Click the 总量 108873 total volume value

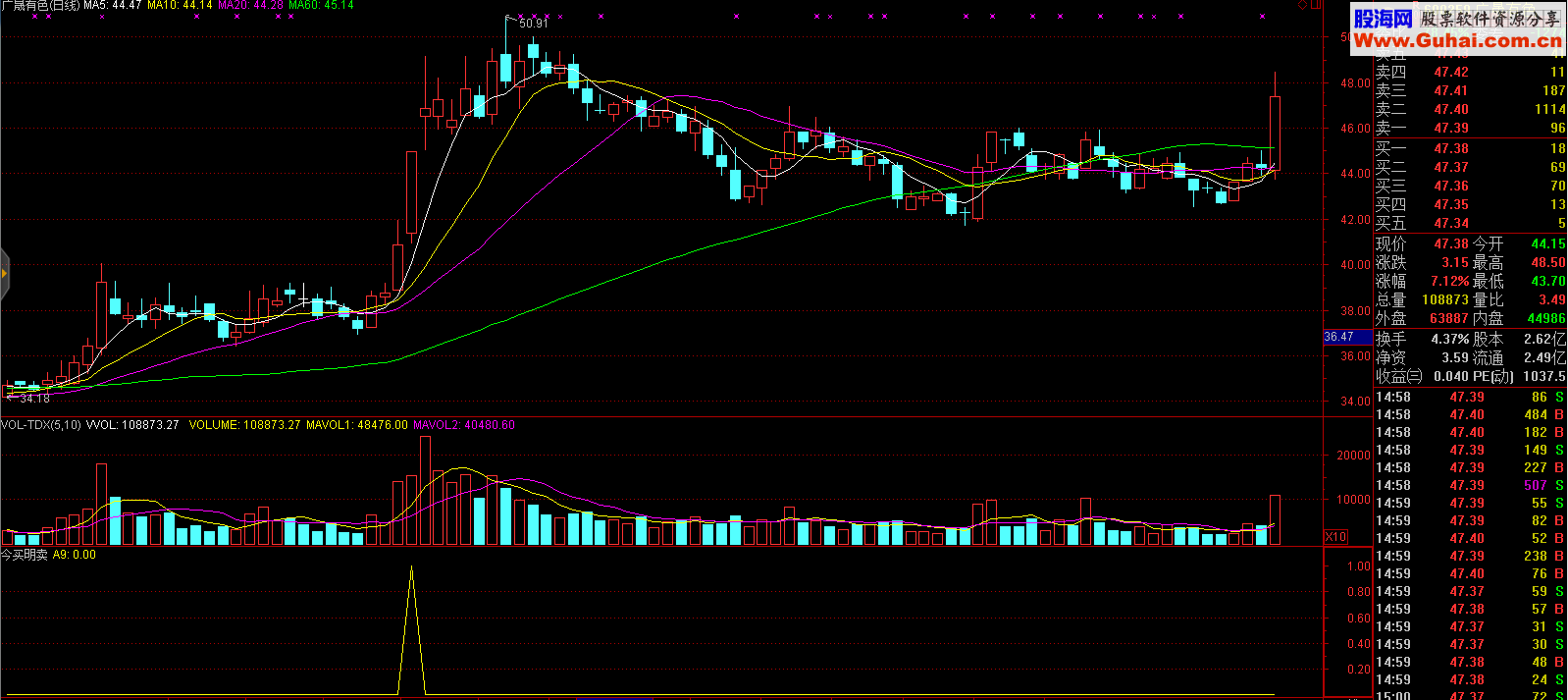point(1445,299)
